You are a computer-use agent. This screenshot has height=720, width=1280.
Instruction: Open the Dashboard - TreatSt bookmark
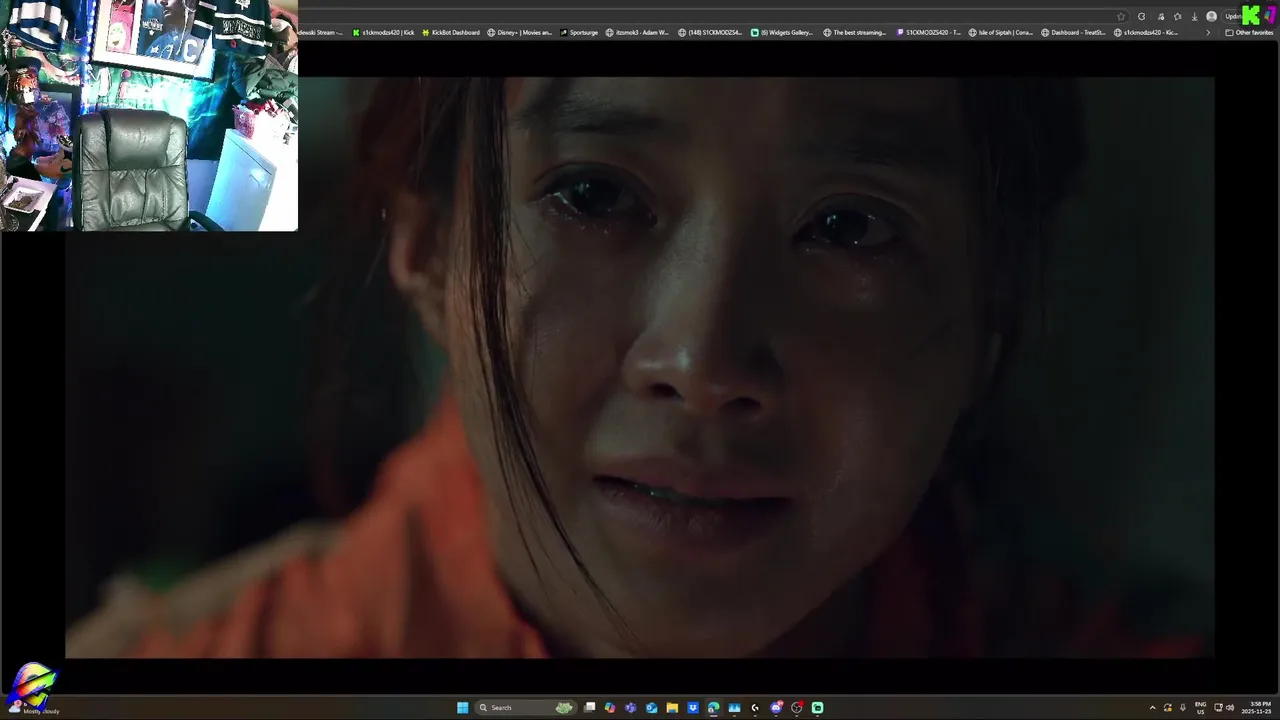[x=1073, y=32]
